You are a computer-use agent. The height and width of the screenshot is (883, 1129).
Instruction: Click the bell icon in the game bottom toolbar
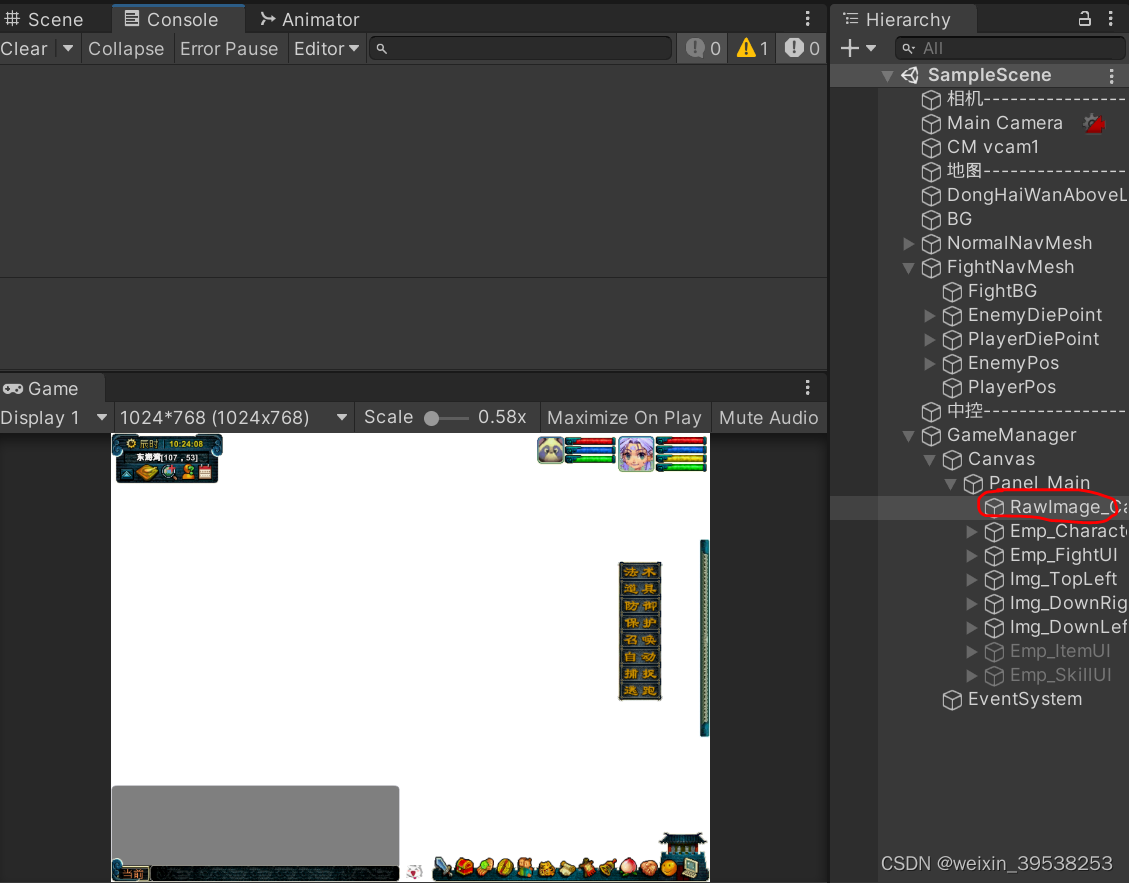pos(608,866)
